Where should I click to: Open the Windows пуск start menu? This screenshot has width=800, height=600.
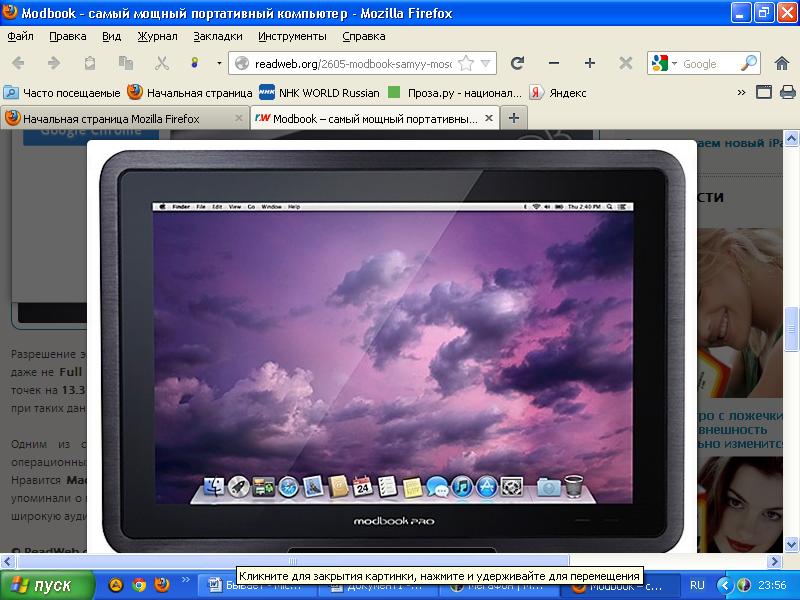47,585
